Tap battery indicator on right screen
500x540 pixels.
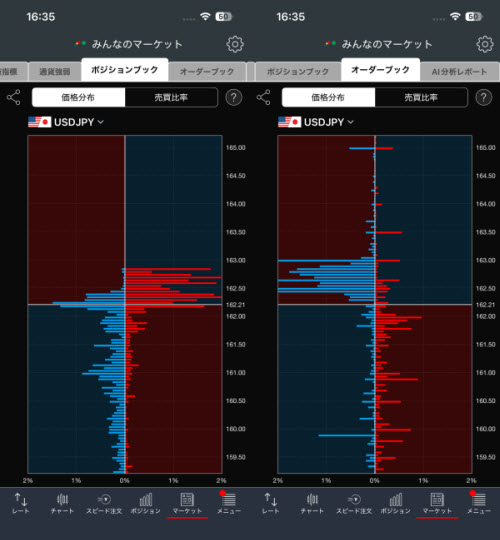[x=474, y=17]
